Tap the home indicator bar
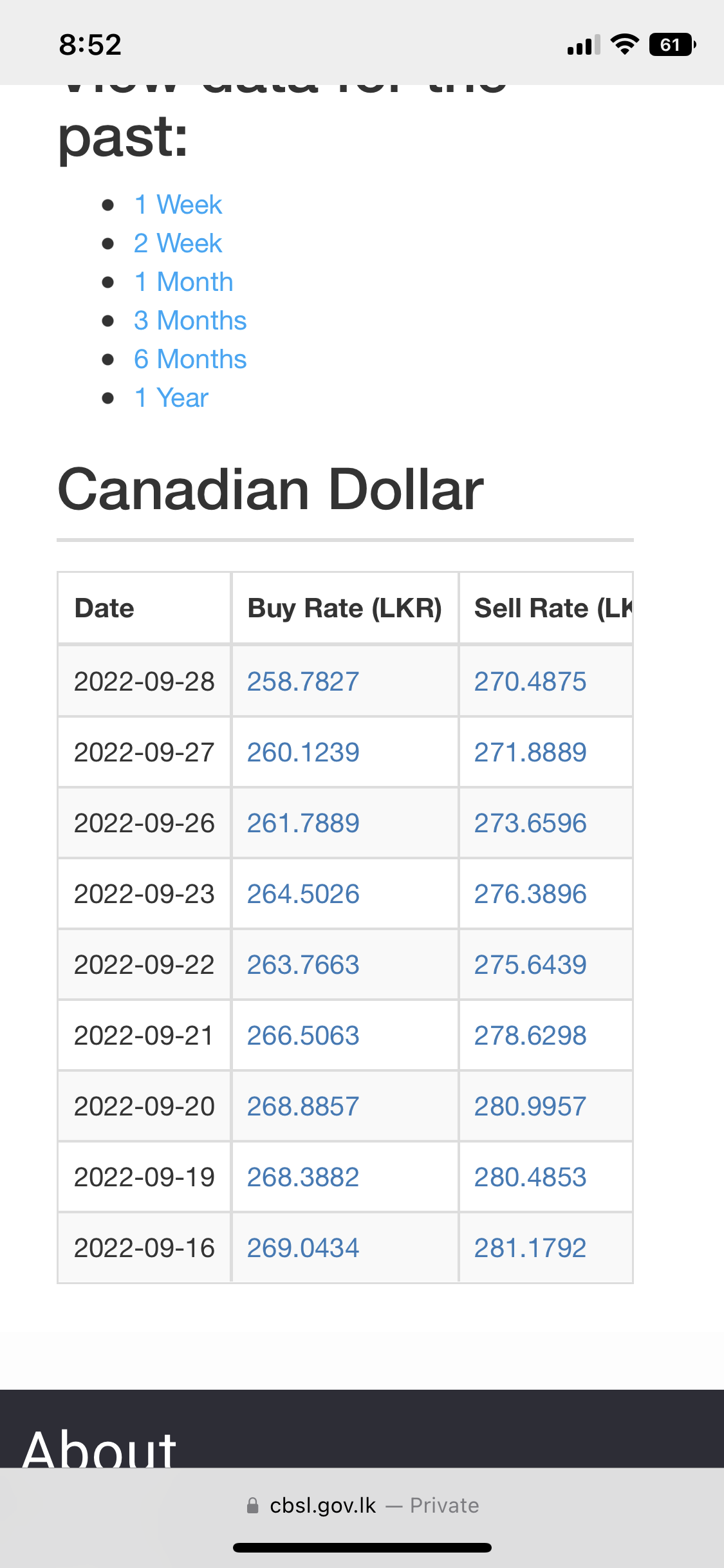724x1568 pixels. (362, 1547)
